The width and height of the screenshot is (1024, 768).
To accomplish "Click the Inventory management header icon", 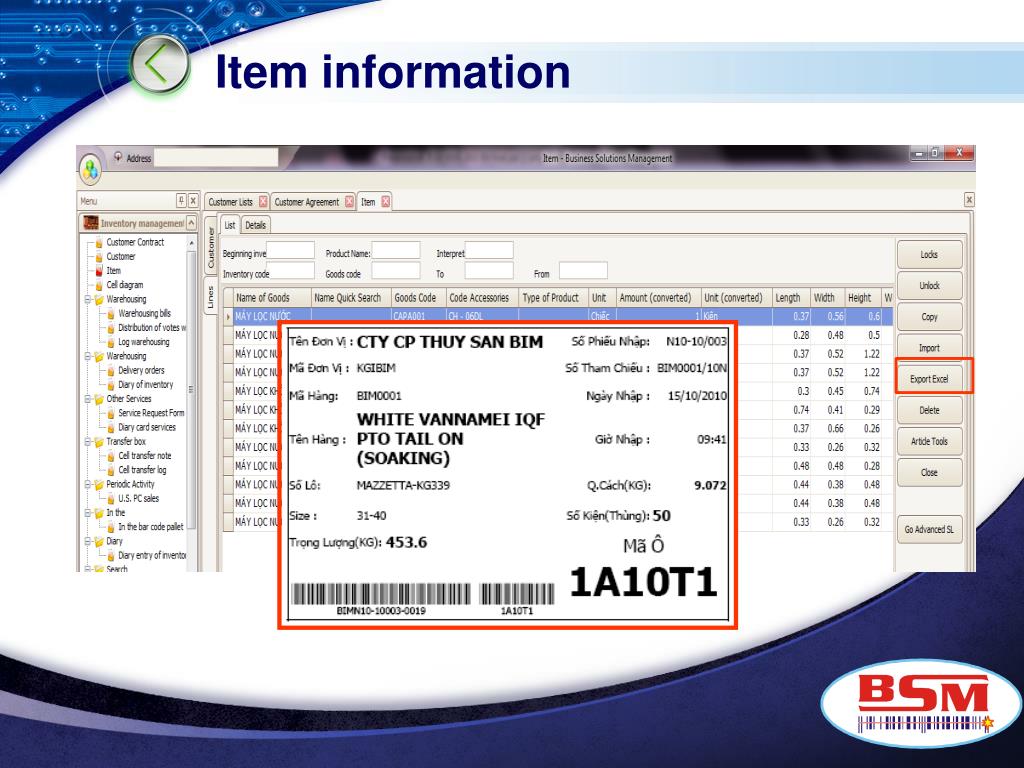I will (x=90, y=223).
